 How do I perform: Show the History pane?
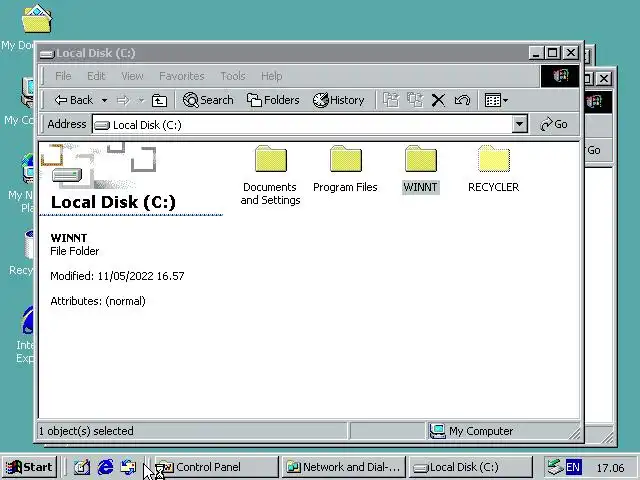(x=338, y=100)
